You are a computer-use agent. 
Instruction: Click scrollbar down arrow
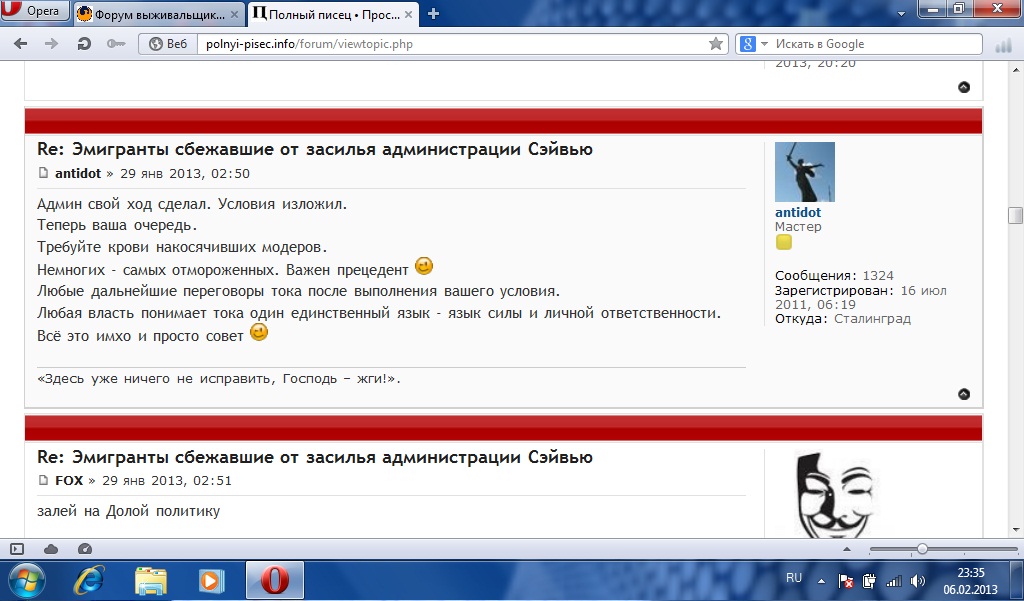click(x=1016, y=530)
